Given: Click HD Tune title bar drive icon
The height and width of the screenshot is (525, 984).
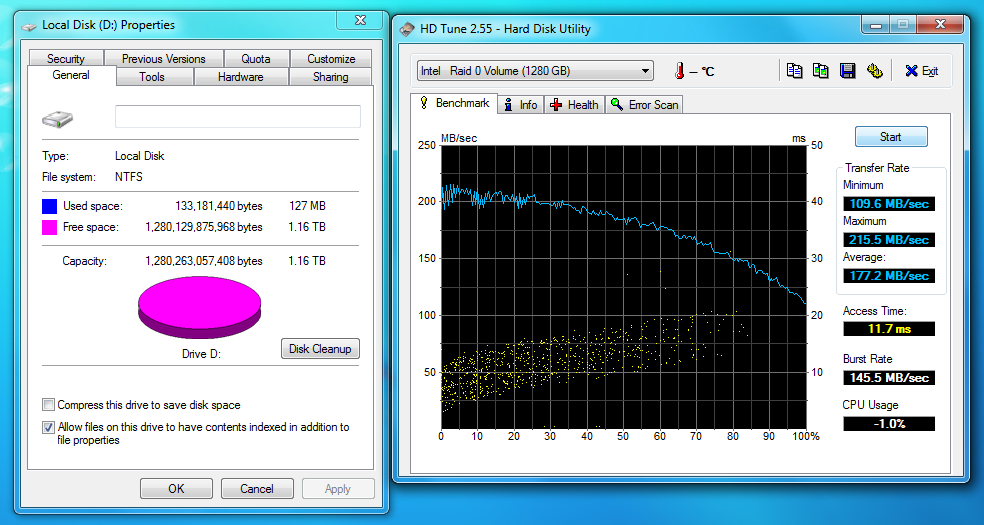Looking at the screenshot, I should pyautogui.click(x=408, y=29).
